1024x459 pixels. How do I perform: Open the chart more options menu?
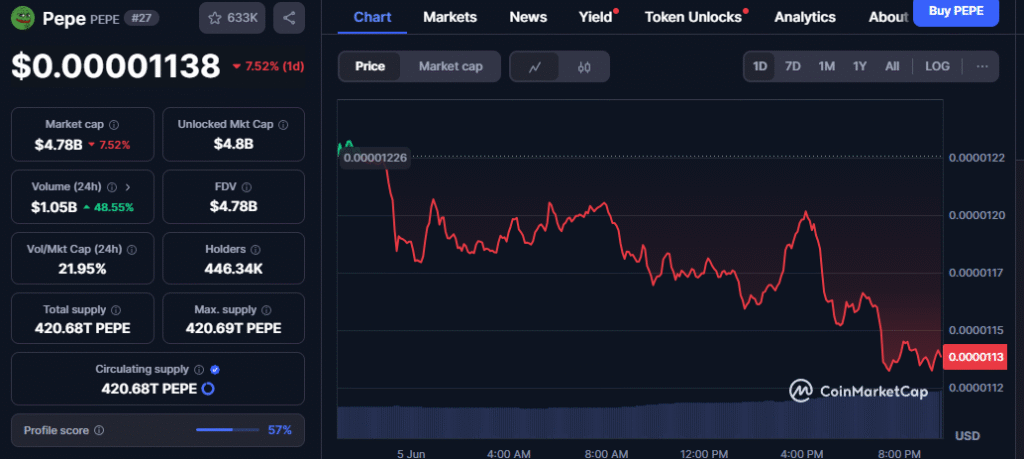pyautogui.click(x=982, y=67)
